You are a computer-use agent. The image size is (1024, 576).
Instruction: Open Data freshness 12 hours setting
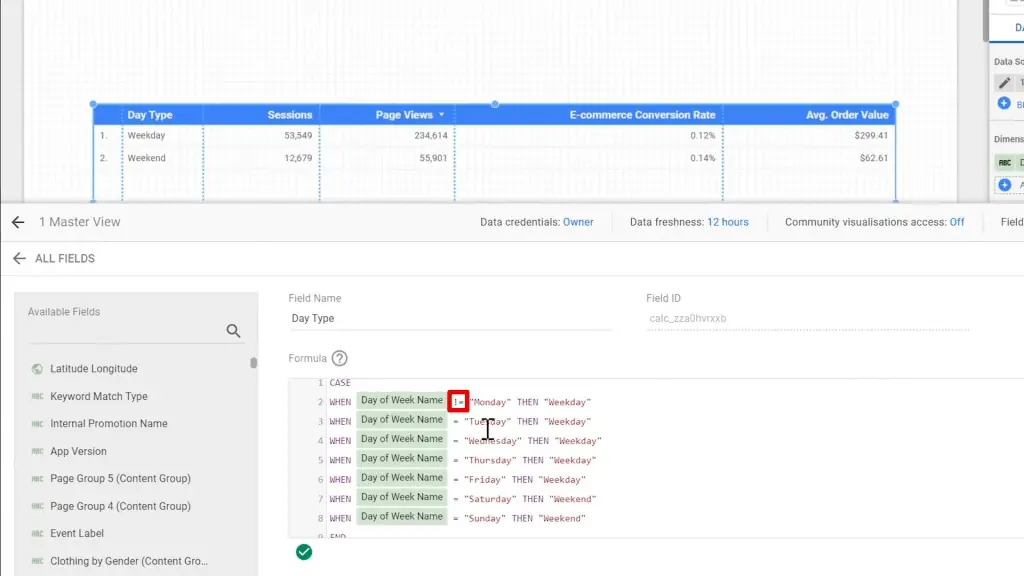click(727, 222)
